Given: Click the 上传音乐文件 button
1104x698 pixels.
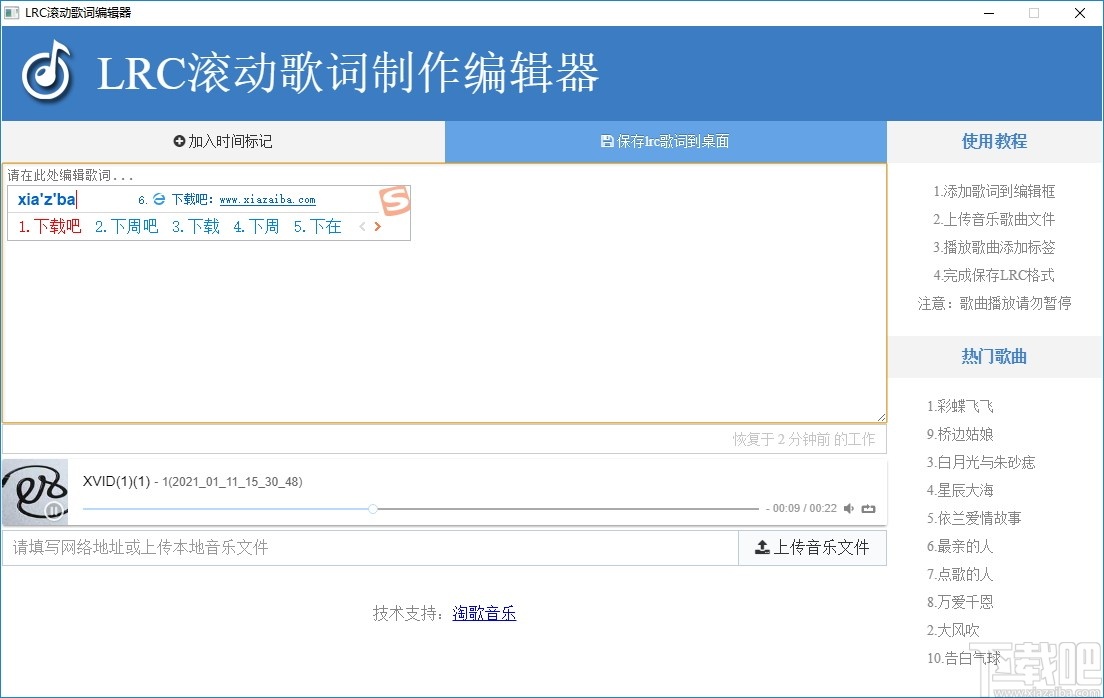Looking at the screenshot, I should pyautogui.click(x=812, y=547).
